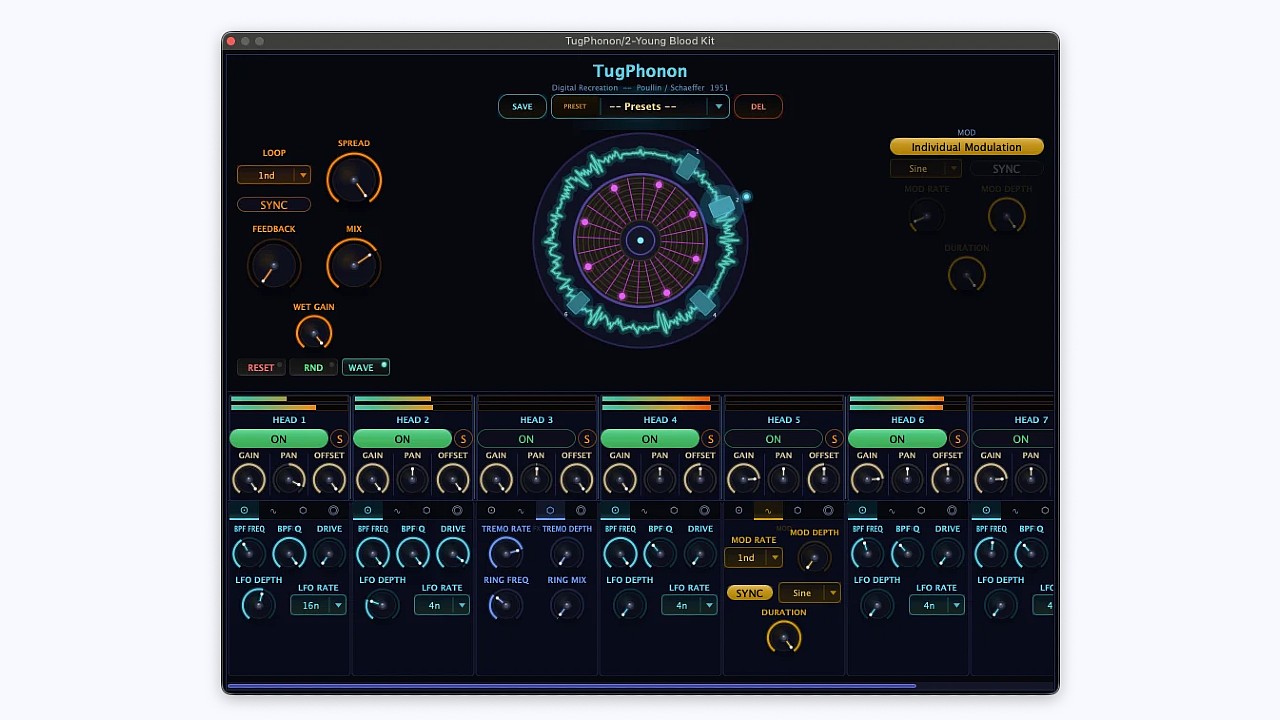Click Head 1 GAIN knob
1280x720 pixels.
tap(249, 479)
